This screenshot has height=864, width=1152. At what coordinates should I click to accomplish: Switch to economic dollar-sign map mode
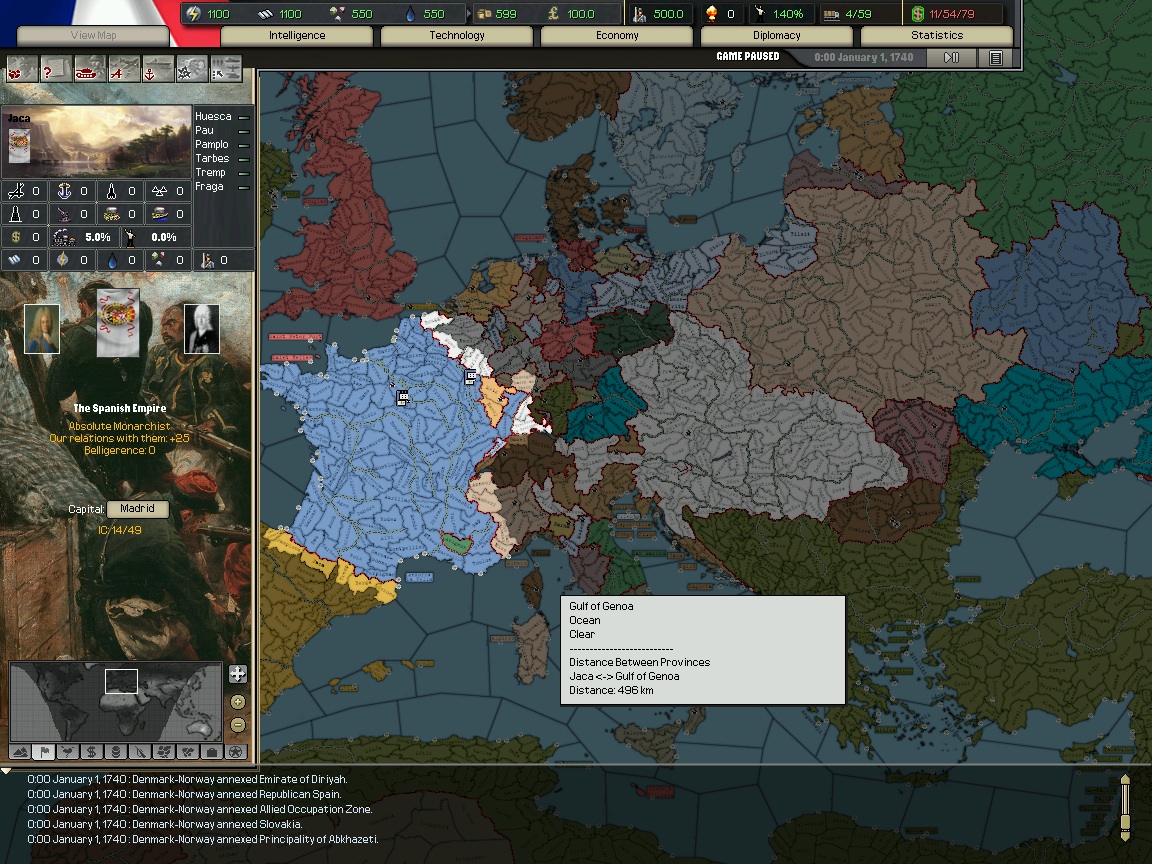(91, 752)
